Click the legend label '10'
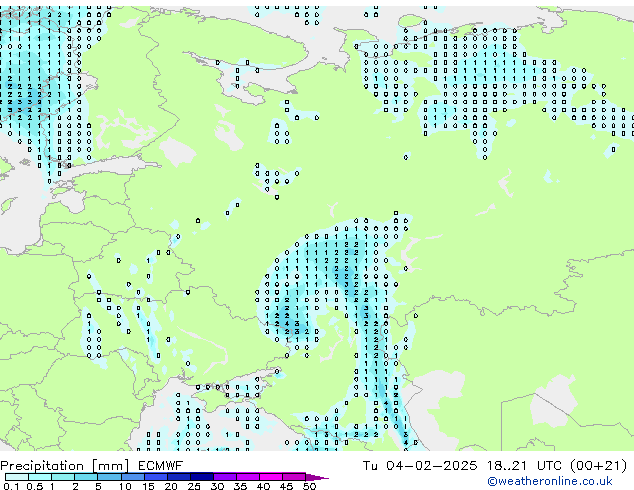Screen dimensions: 634x490 click(x=125, y=486)
